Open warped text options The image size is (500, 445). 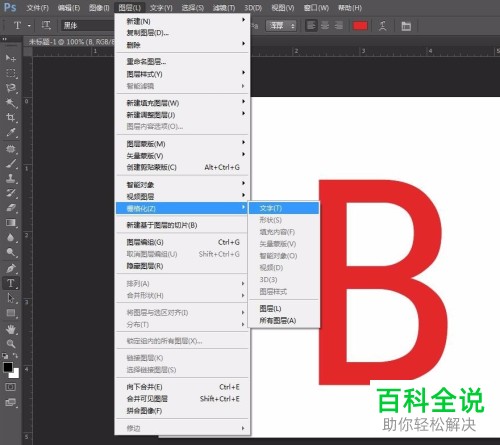[383, 26]
